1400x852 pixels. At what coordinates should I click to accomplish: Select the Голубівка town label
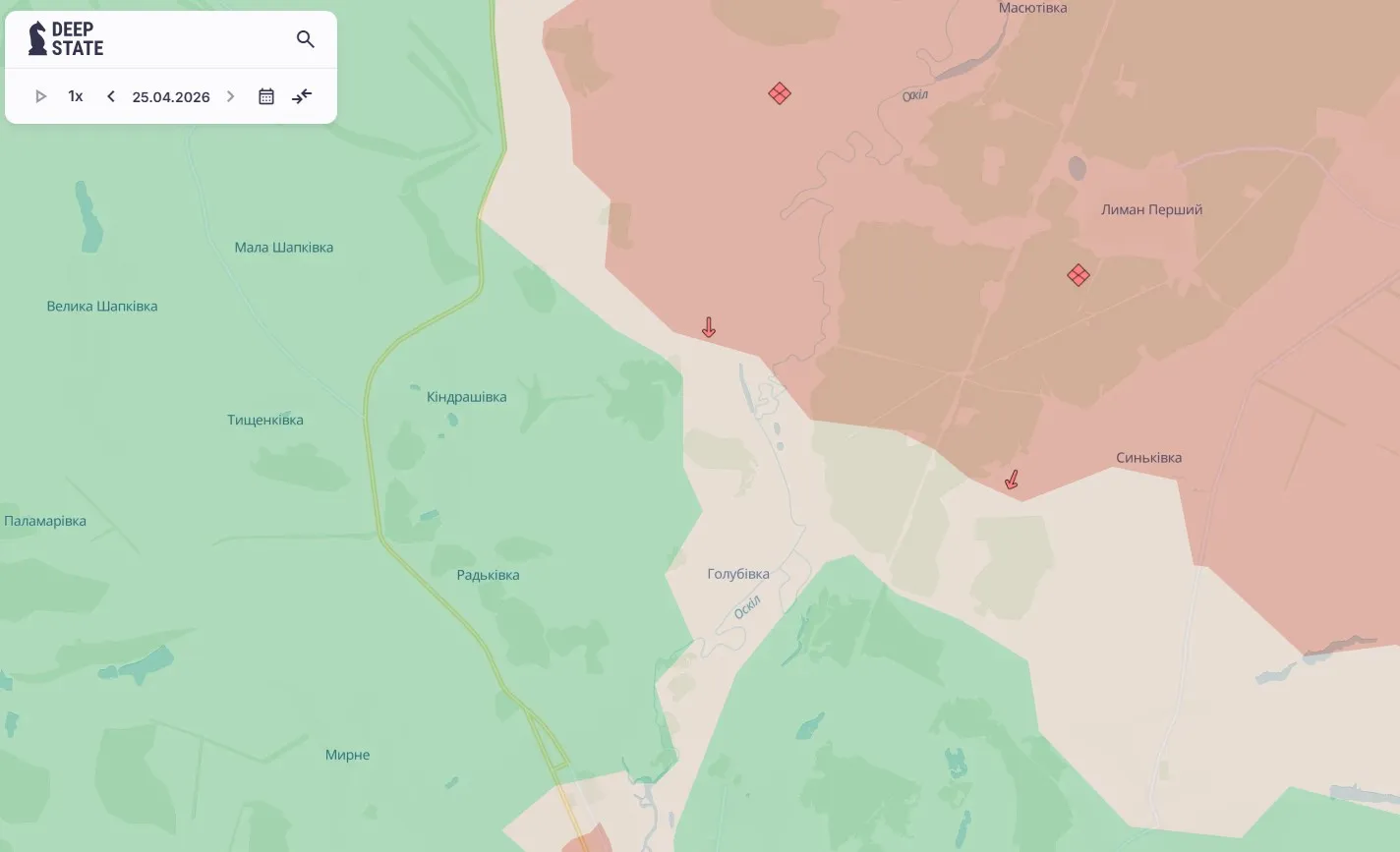tap(738, 574)
